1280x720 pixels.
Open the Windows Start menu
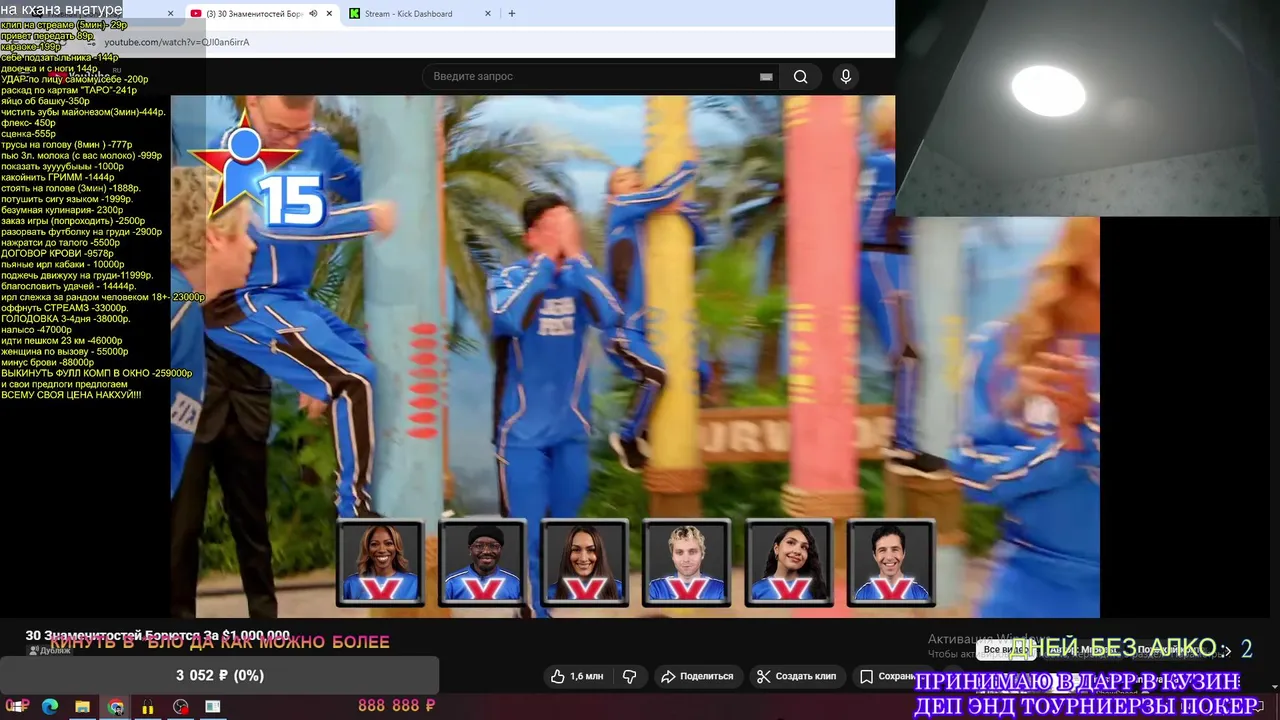pos(19,707)
